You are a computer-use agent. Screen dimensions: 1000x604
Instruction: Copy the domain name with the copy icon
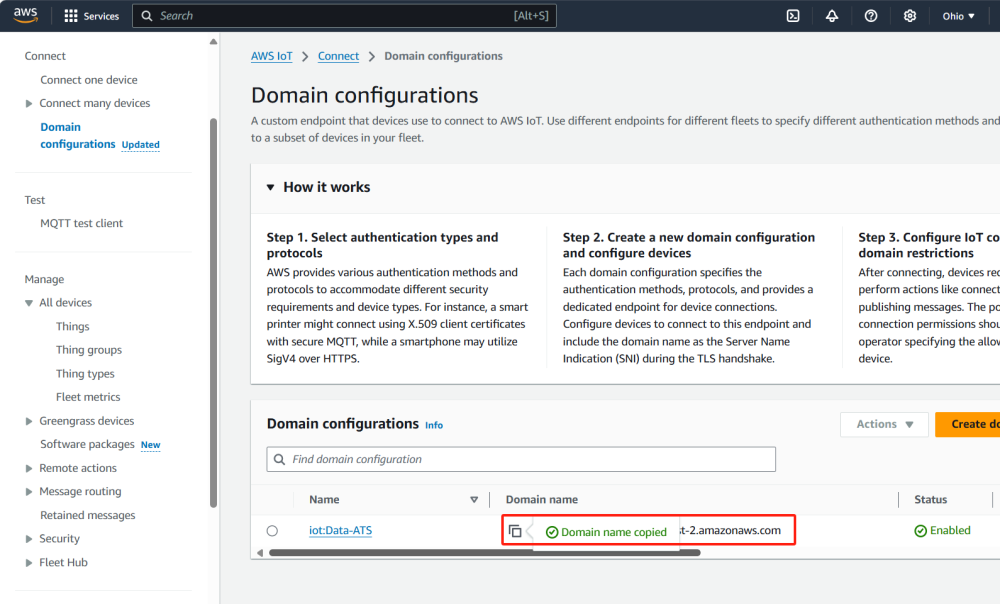point(515,531)
